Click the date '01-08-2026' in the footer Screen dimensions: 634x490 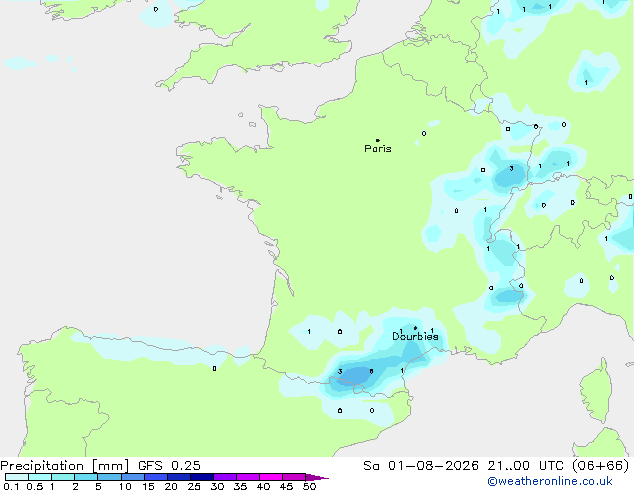coord(433,466)
